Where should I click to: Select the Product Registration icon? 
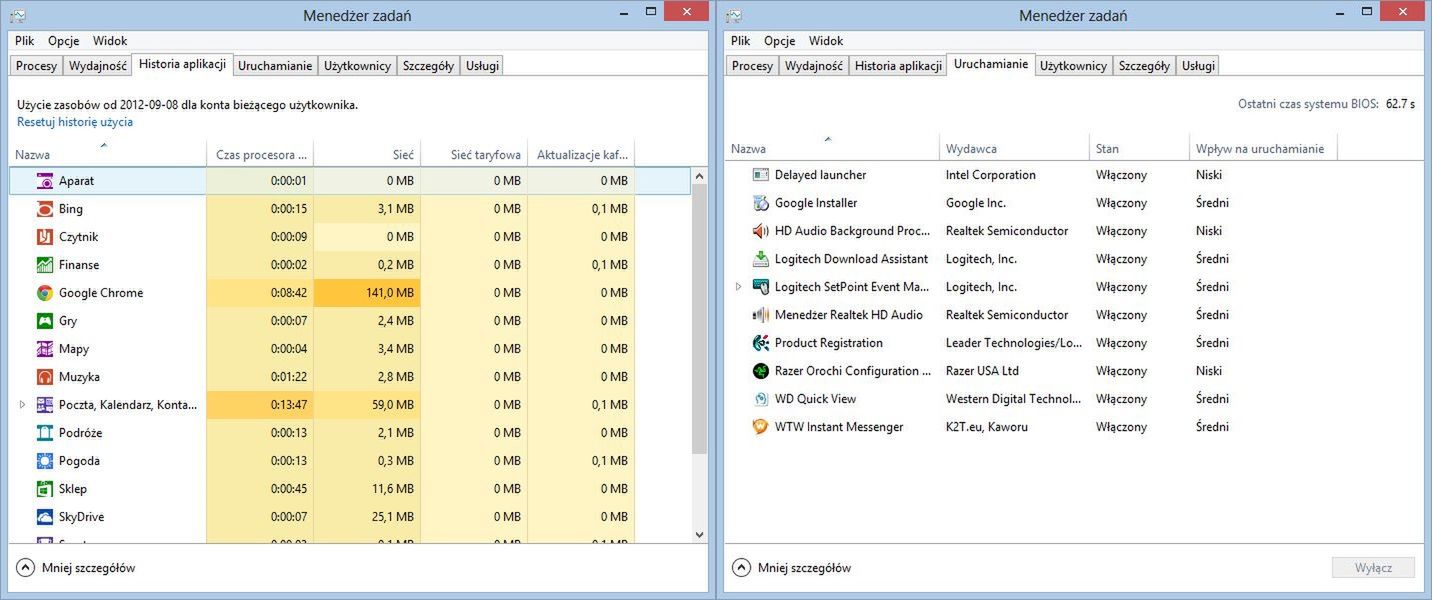pyautogui.click(x=760, y=343)
